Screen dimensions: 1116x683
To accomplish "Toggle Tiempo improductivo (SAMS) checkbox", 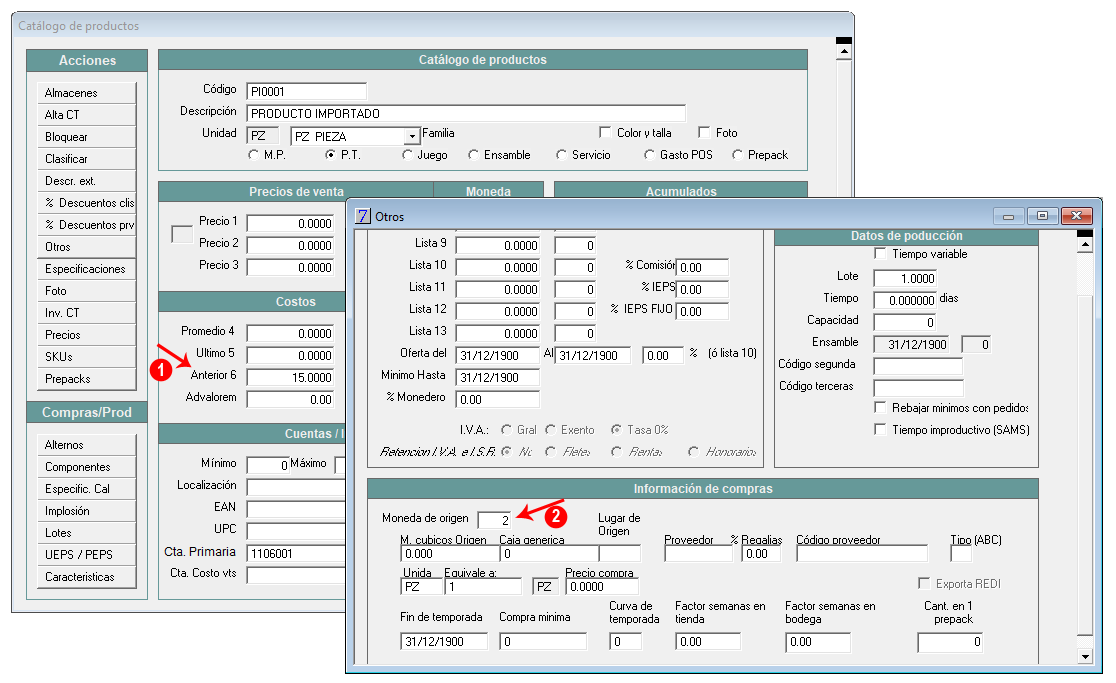I will 880,430.
